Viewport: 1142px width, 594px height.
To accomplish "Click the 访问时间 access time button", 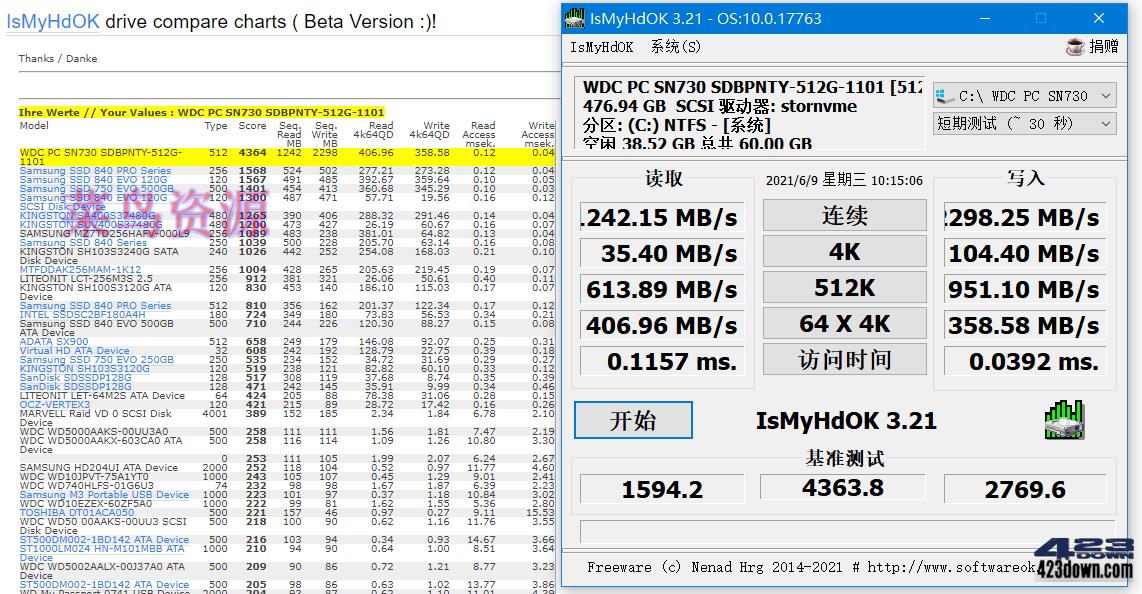I will point(843,359).
